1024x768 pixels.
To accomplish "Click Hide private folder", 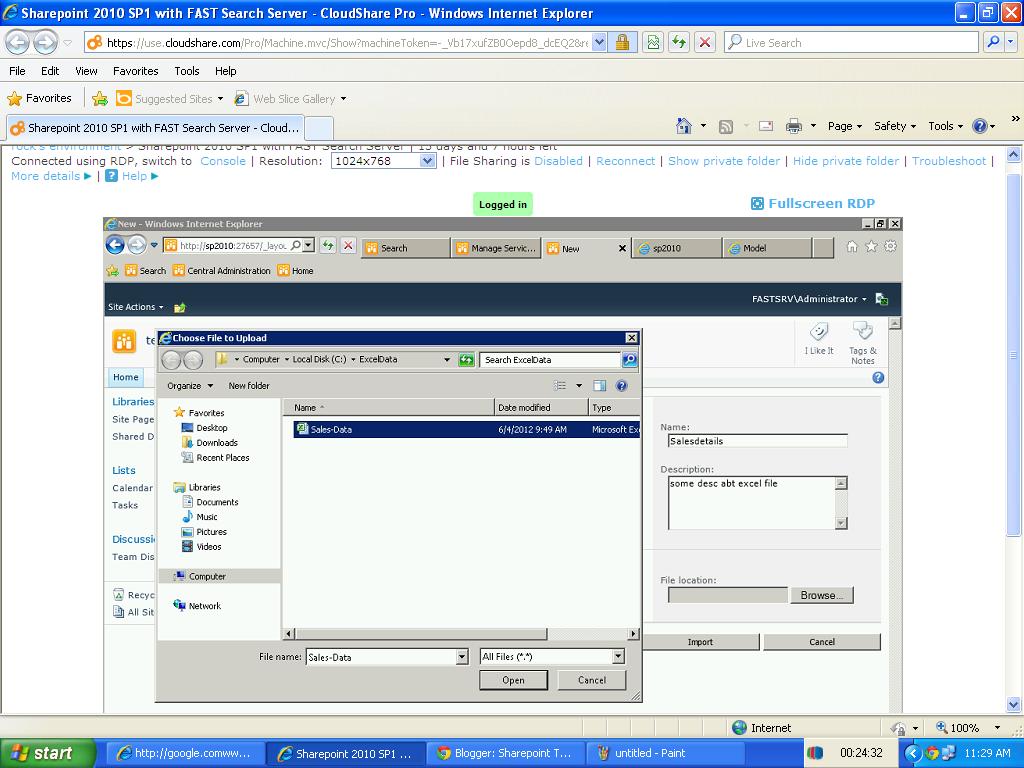I will click(845, 160).
